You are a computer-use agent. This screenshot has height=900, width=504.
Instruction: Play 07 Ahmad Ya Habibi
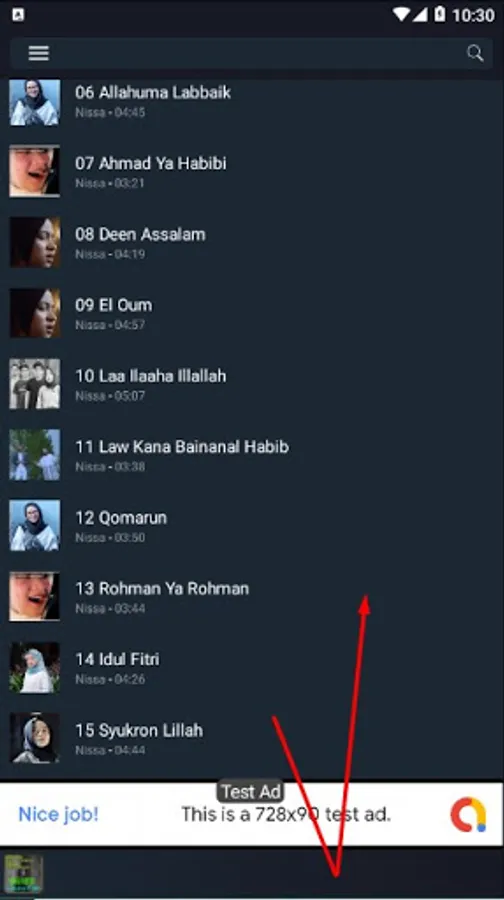[252, 171]
